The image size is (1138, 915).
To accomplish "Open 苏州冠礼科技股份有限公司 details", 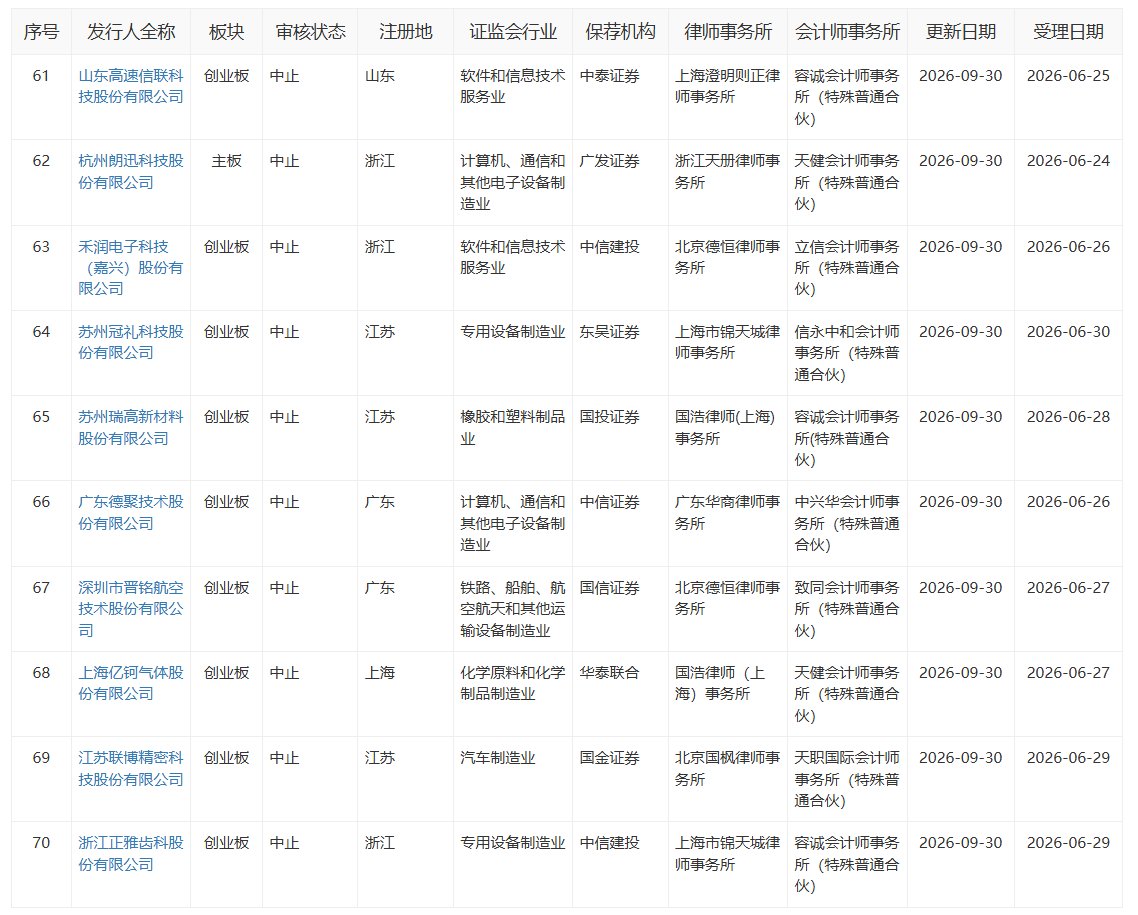I will 131,342.
